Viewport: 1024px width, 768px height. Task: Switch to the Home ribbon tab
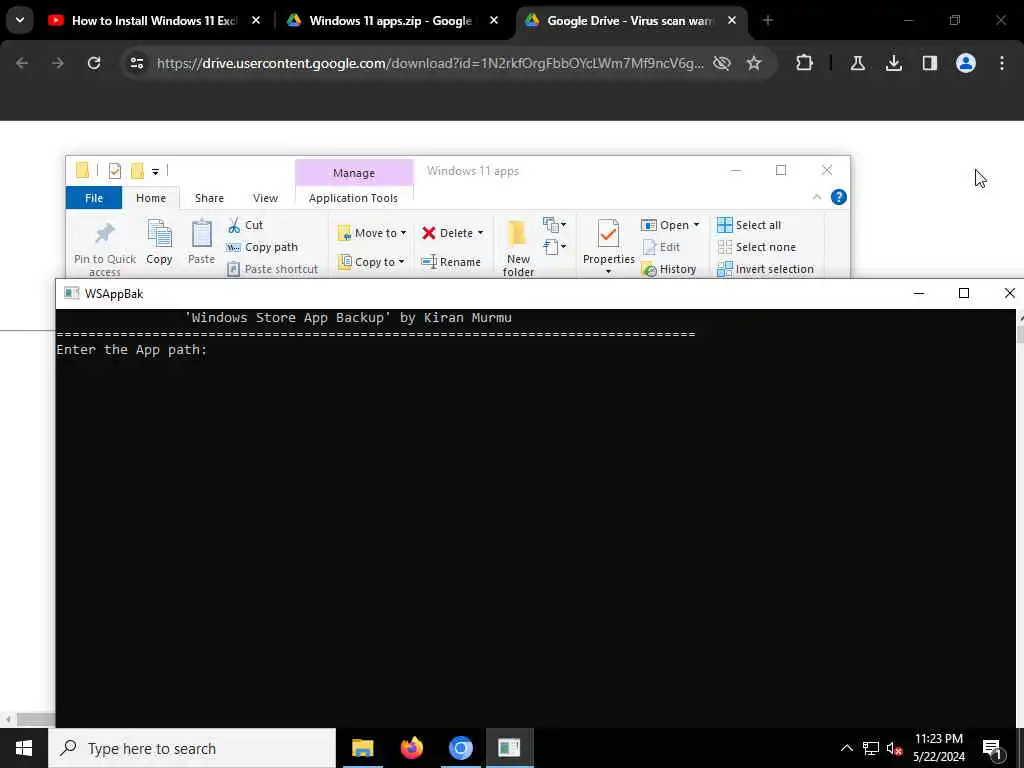[x=151, y=198]
